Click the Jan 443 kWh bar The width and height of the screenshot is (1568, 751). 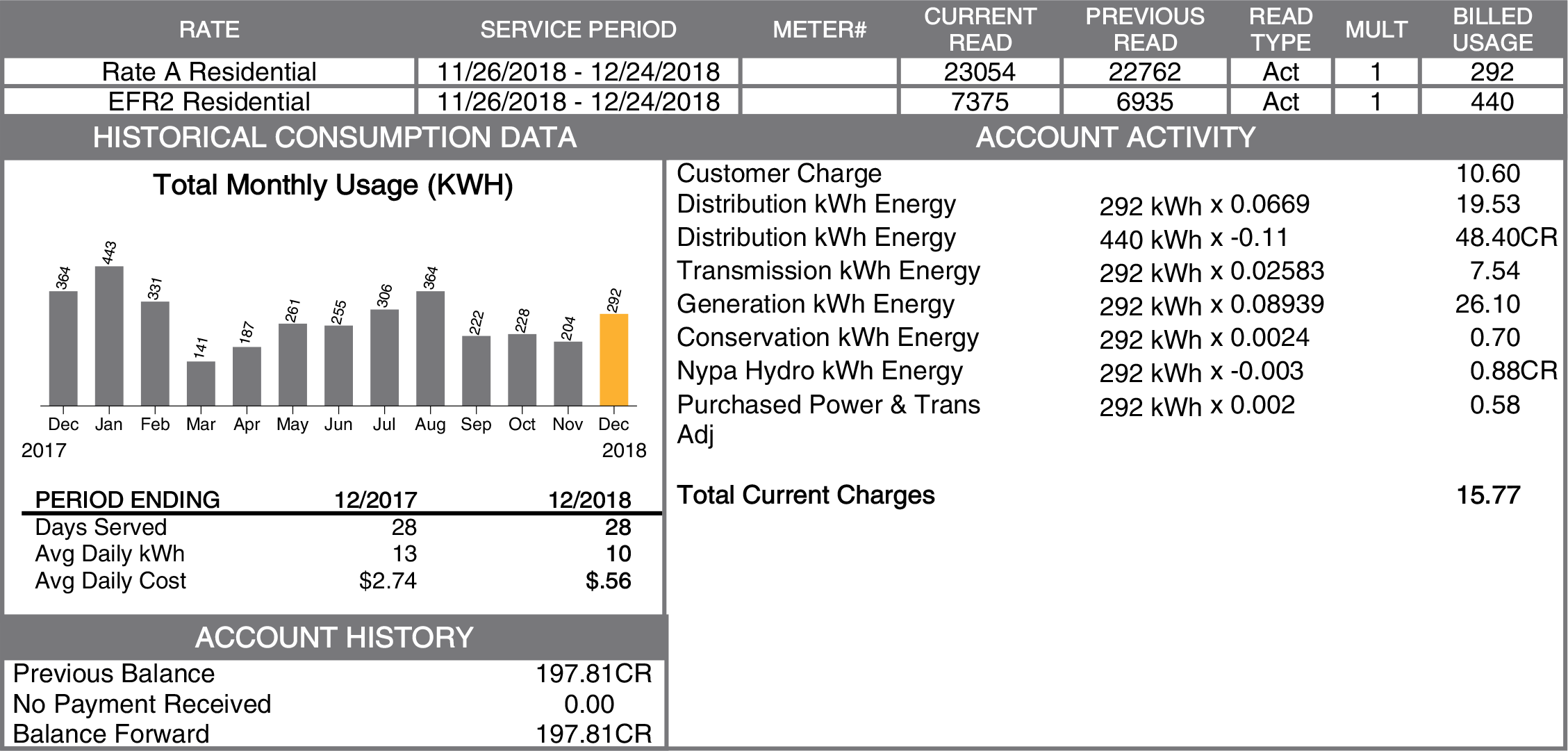(109, 336)
